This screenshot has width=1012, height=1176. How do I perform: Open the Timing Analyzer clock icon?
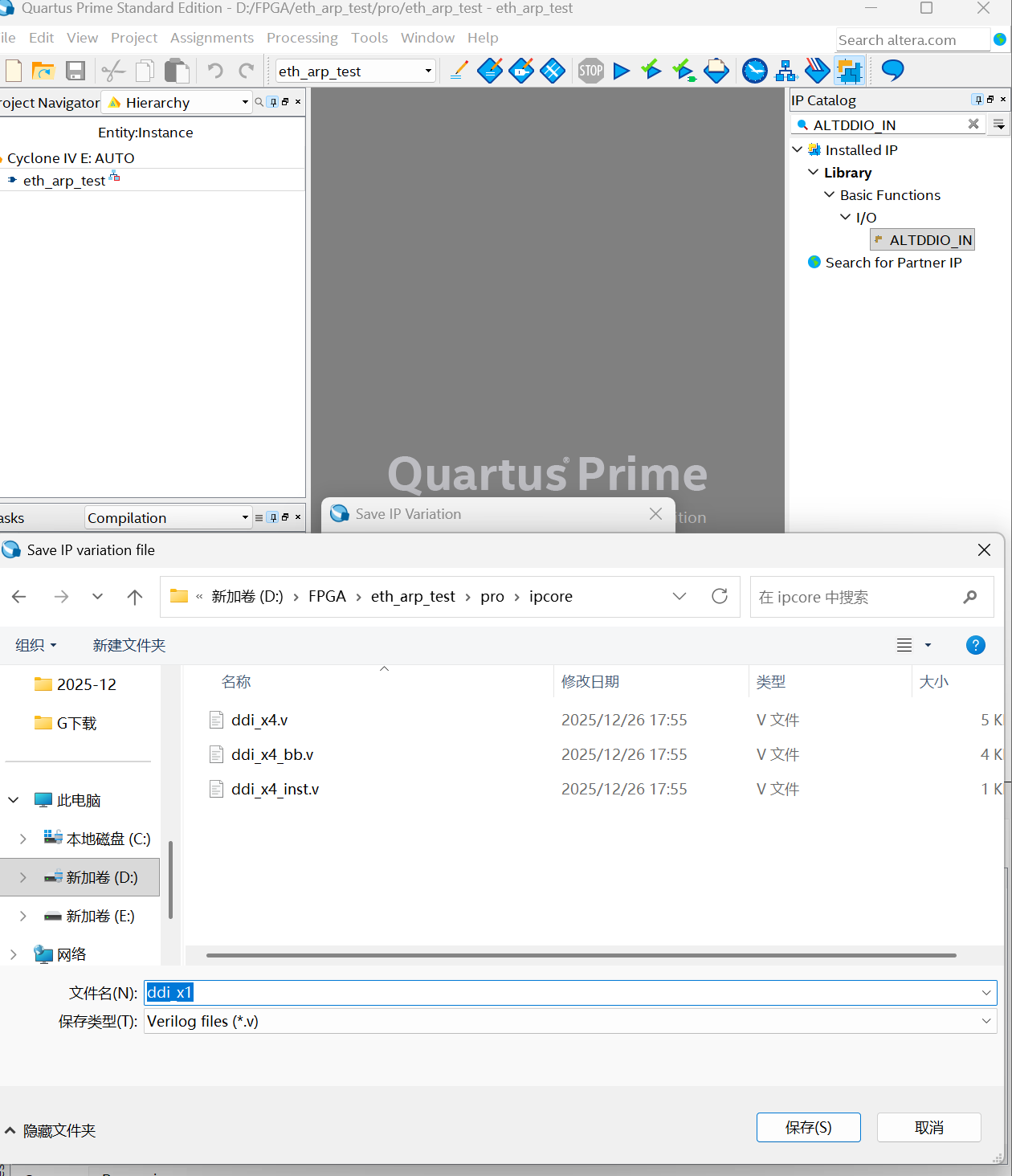[x=754, y=71]
